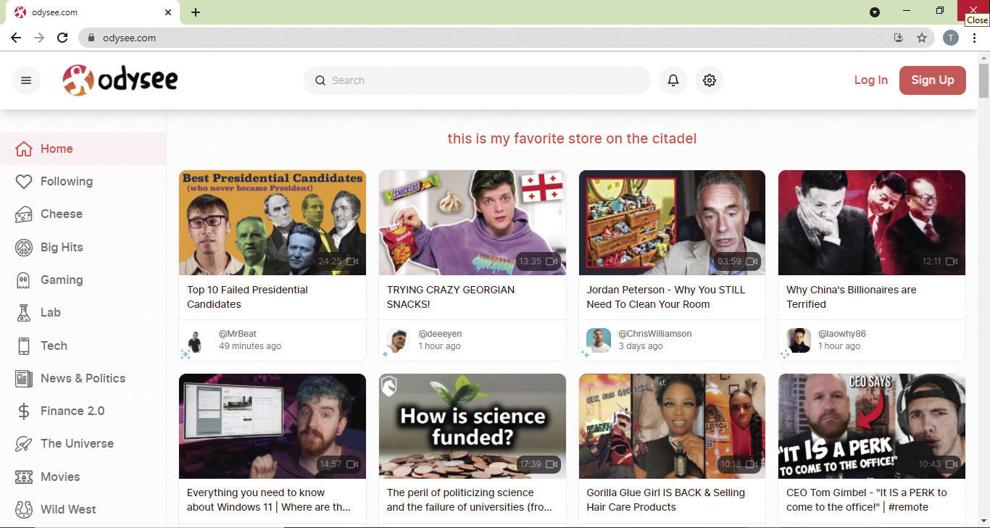Image resolution: width=990 pixels, height=528 pixels.
Task: Click the Movies ticket icon
Action: 23,477
